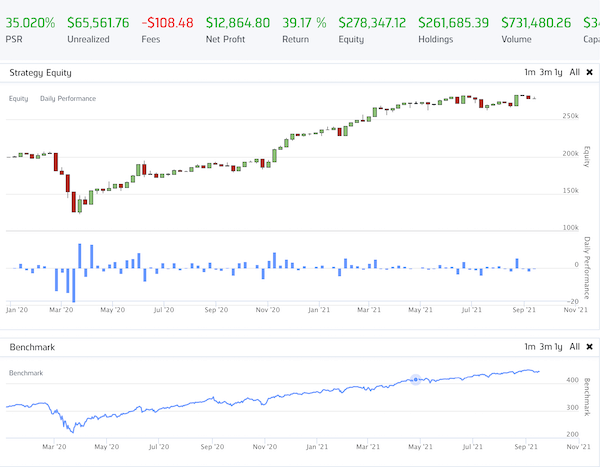Click the highlighted marker on Benchmark line

point(416,380)
